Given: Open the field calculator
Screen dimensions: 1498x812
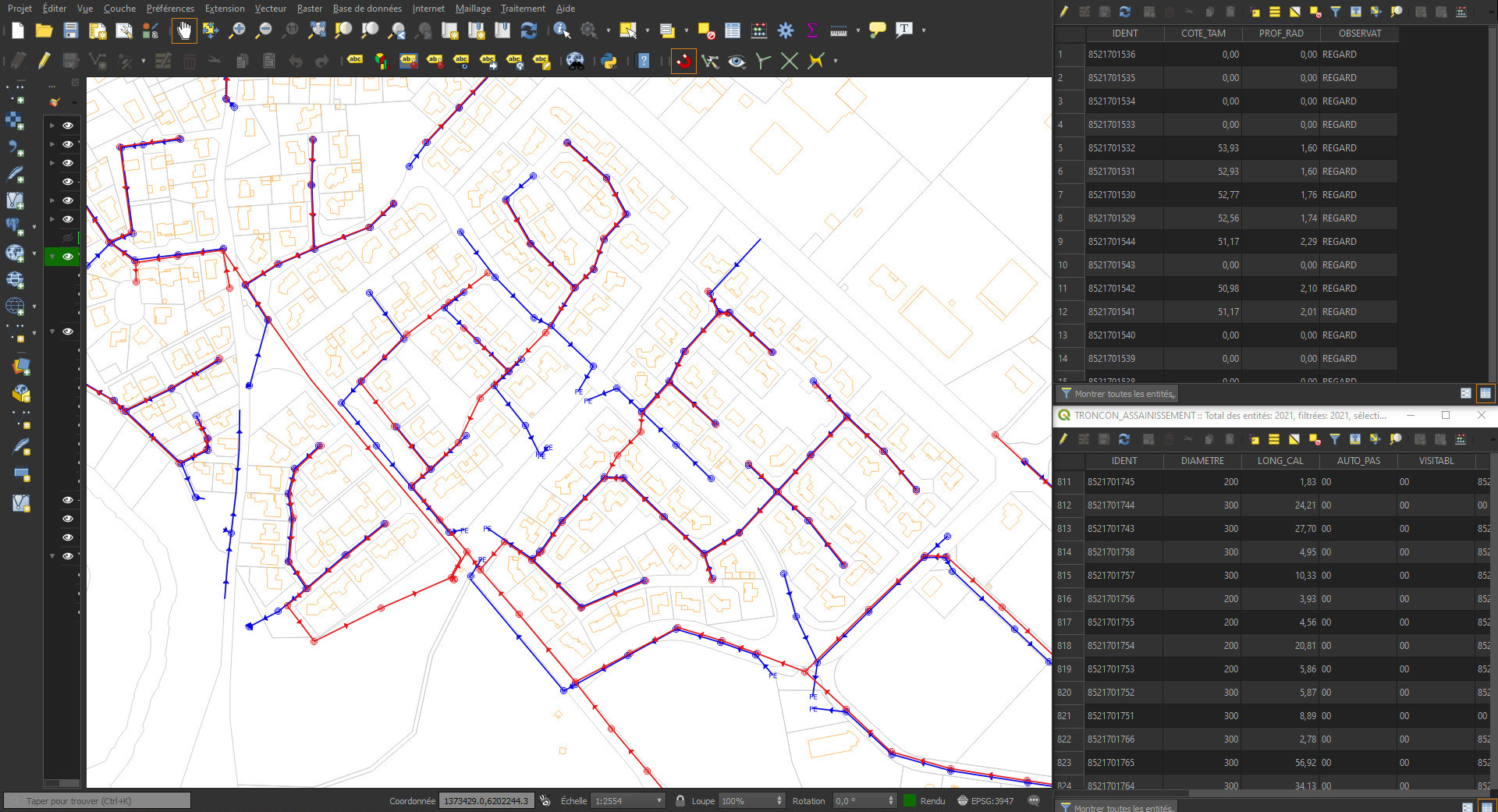Looking at the screenshot, I should pyautogui.click(x=759, y=30).
